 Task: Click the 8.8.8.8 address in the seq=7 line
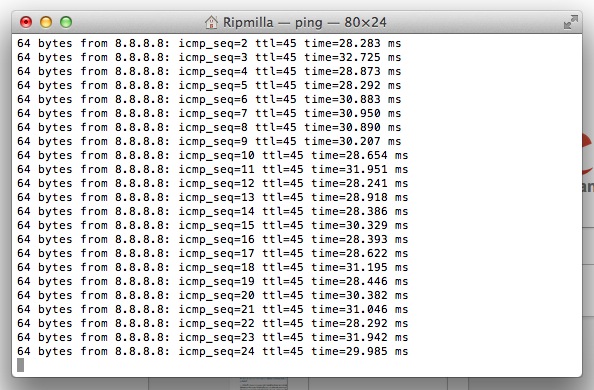(x=142, y=113)
